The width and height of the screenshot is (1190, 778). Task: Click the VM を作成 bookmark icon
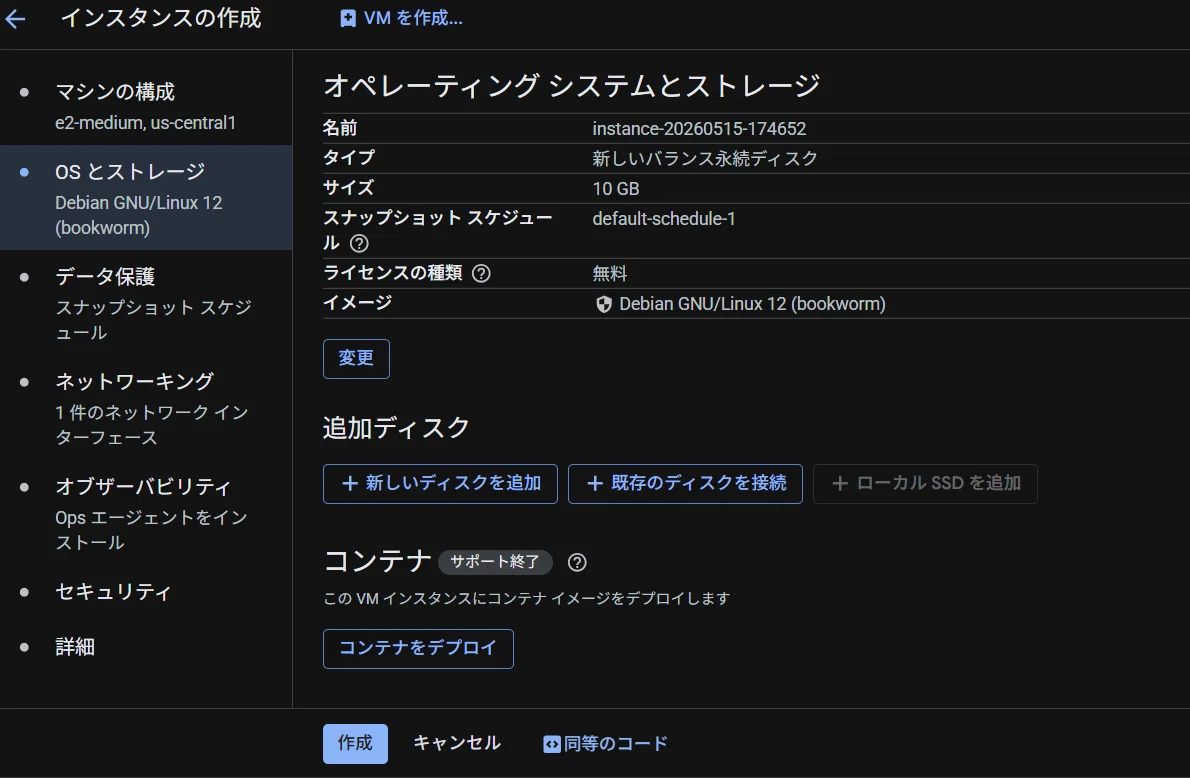(x=348, y=19)
